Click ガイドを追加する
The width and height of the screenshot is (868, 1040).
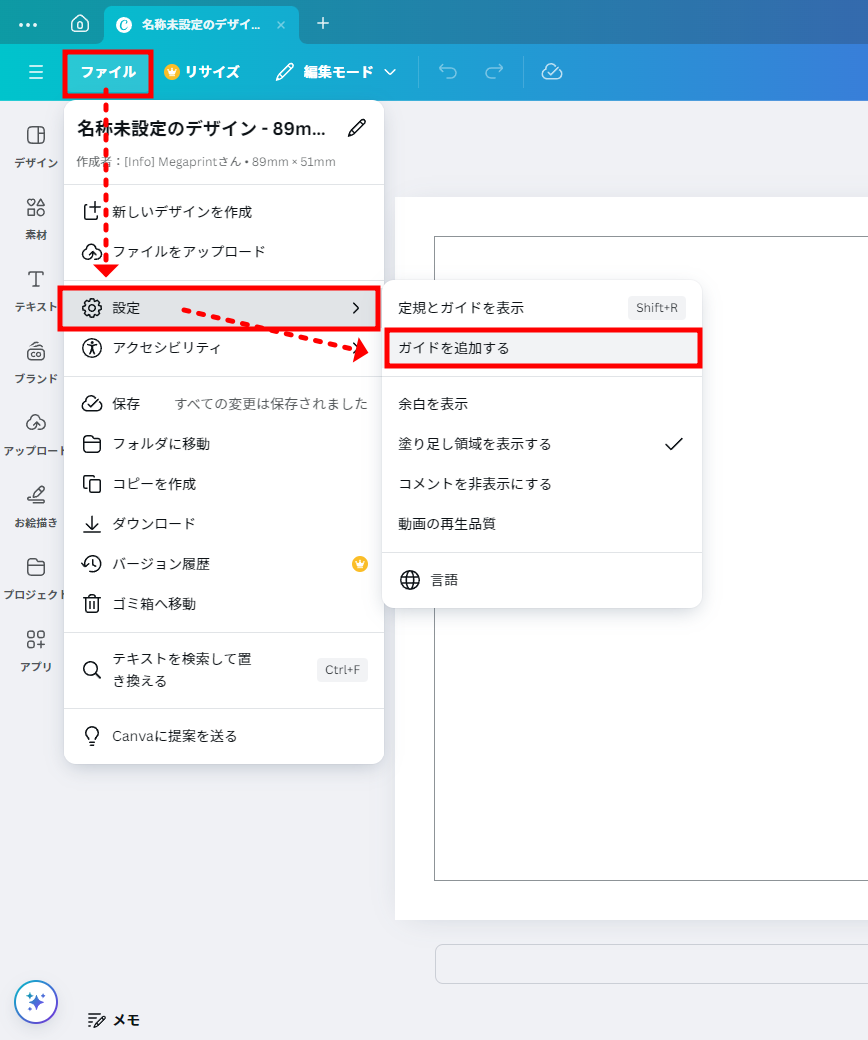542,348
